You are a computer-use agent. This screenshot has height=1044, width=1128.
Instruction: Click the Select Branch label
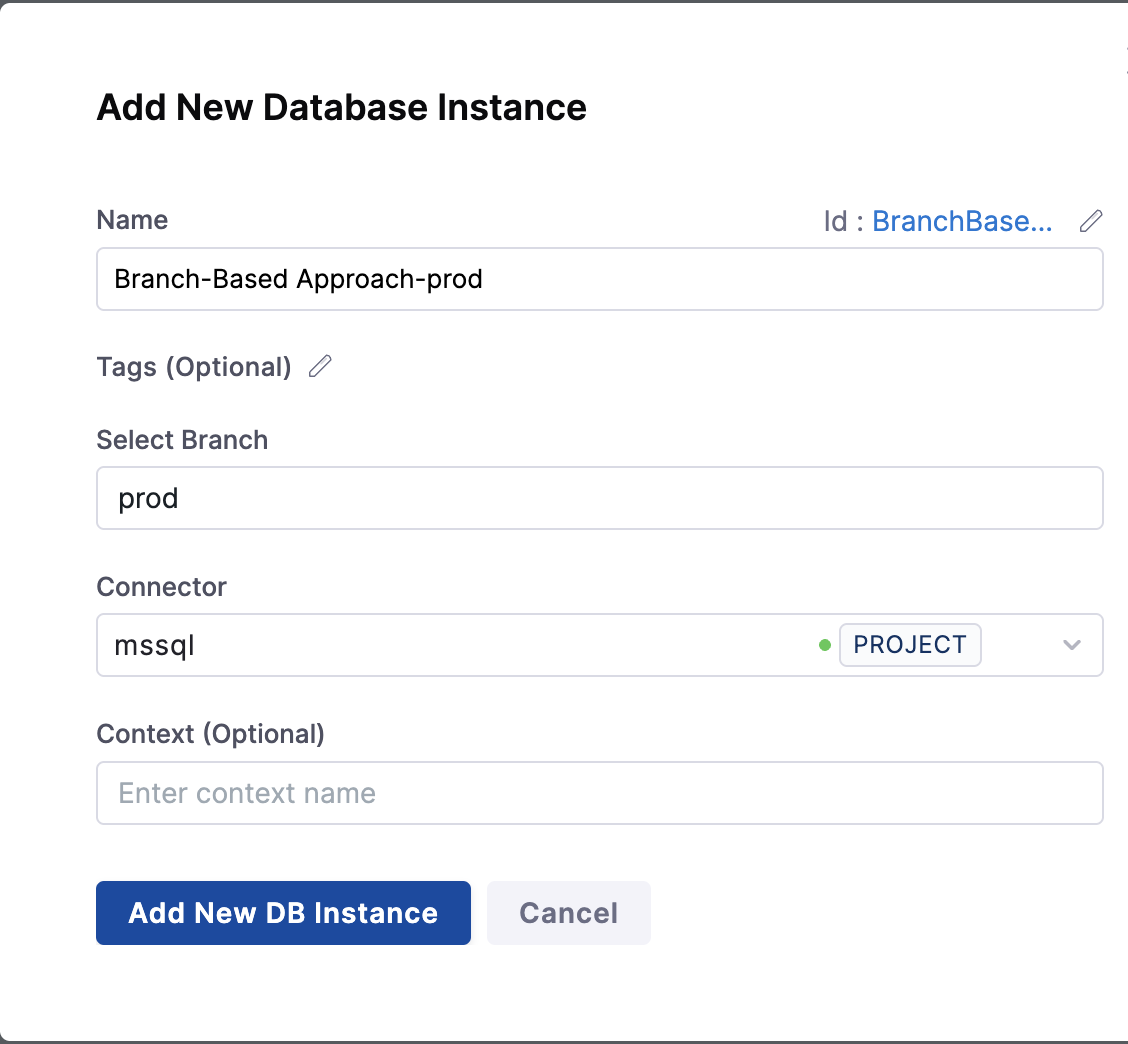pos(182,440)
